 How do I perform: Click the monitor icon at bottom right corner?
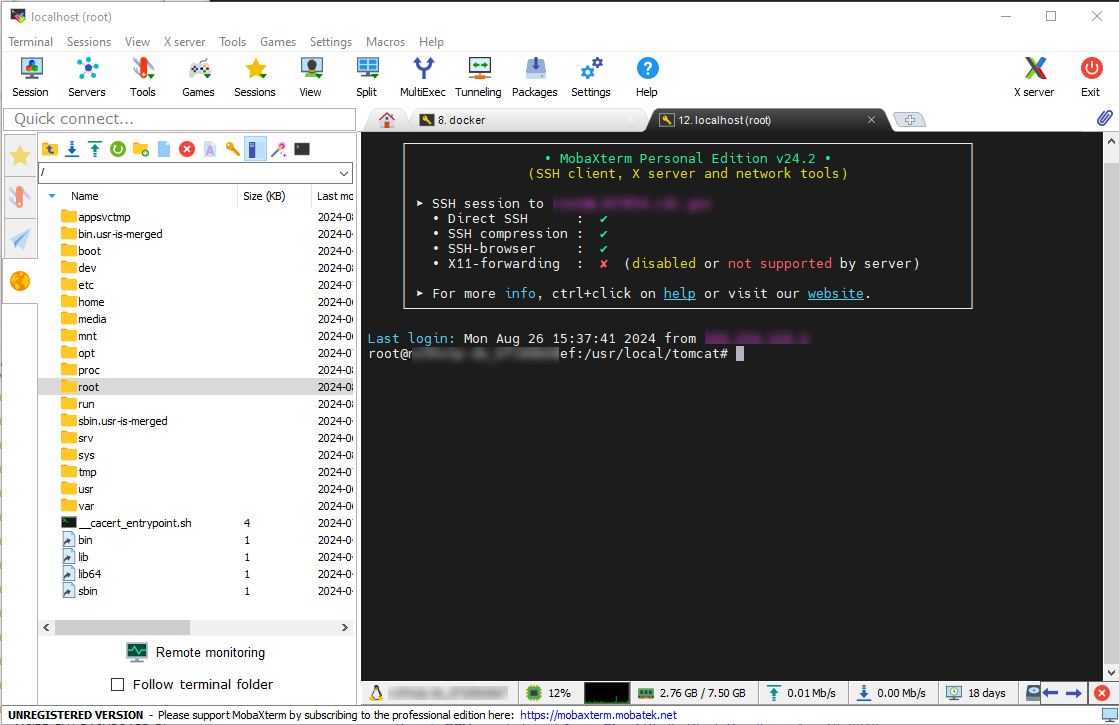(x=1110, y=715)
